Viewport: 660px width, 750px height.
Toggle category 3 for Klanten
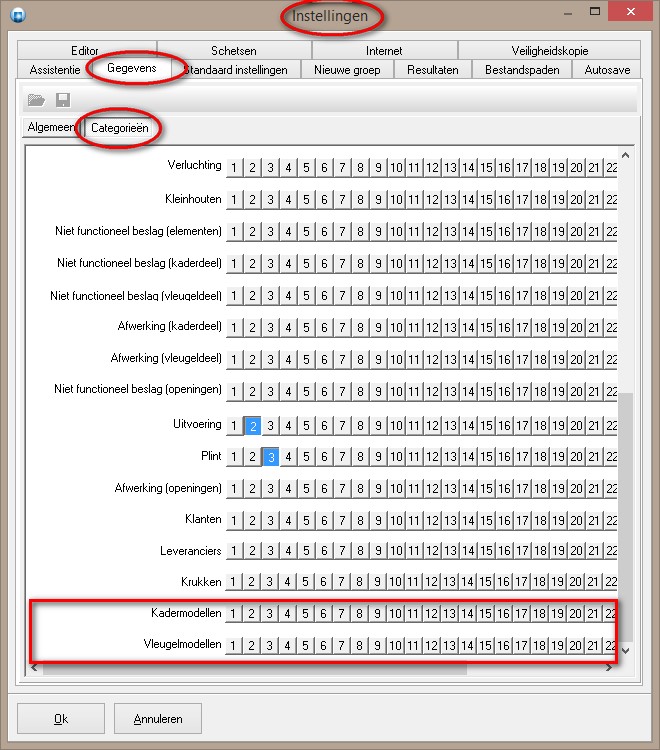coord(271,520)
